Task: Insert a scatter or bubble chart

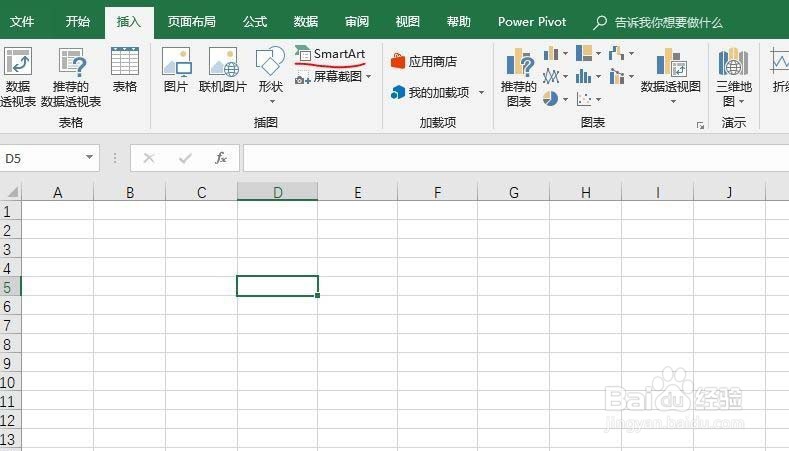Action: 584,99
